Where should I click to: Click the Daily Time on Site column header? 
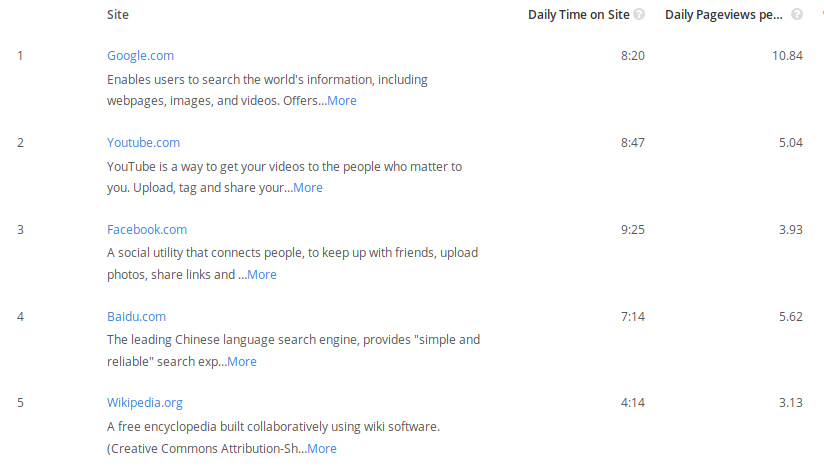pos(579,15)
